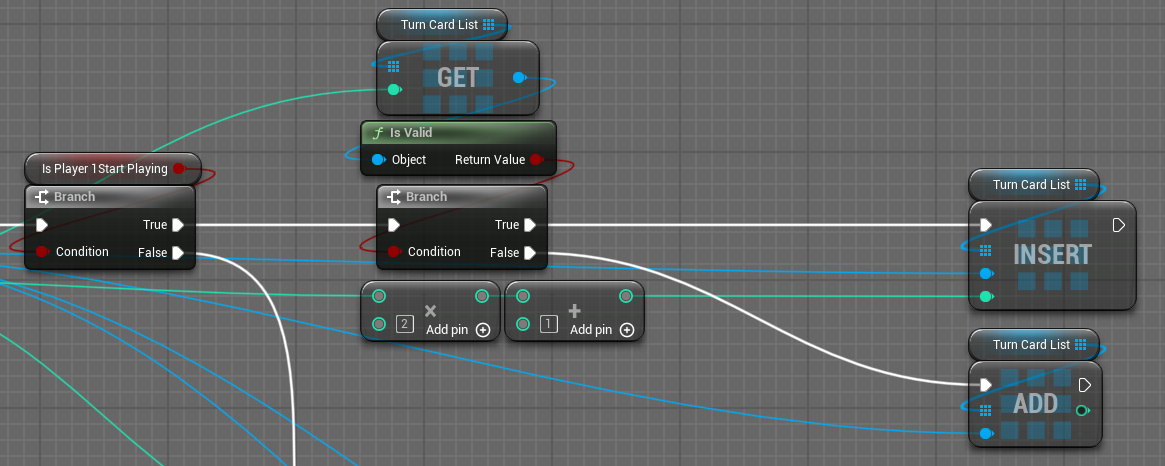Image resolution: width=1165 pixels, height=466 pixels.
Task: Click the INSERT node's exec output pin
Action: point(1119,225)
